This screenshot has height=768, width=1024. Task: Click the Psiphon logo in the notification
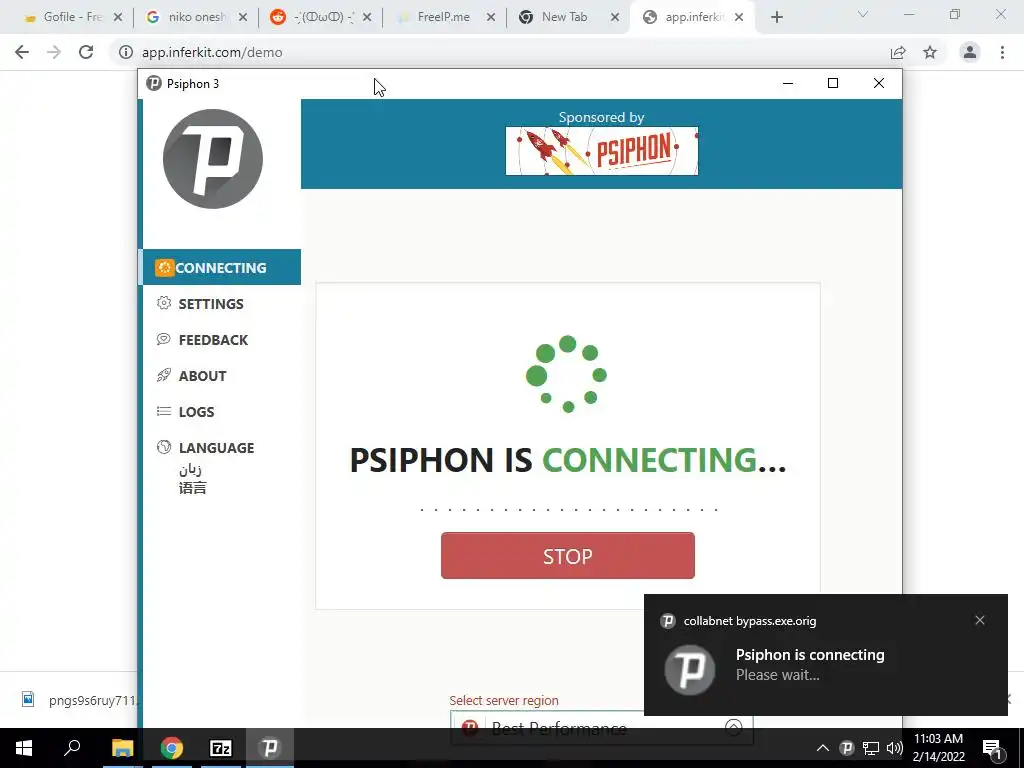[690, 669]
